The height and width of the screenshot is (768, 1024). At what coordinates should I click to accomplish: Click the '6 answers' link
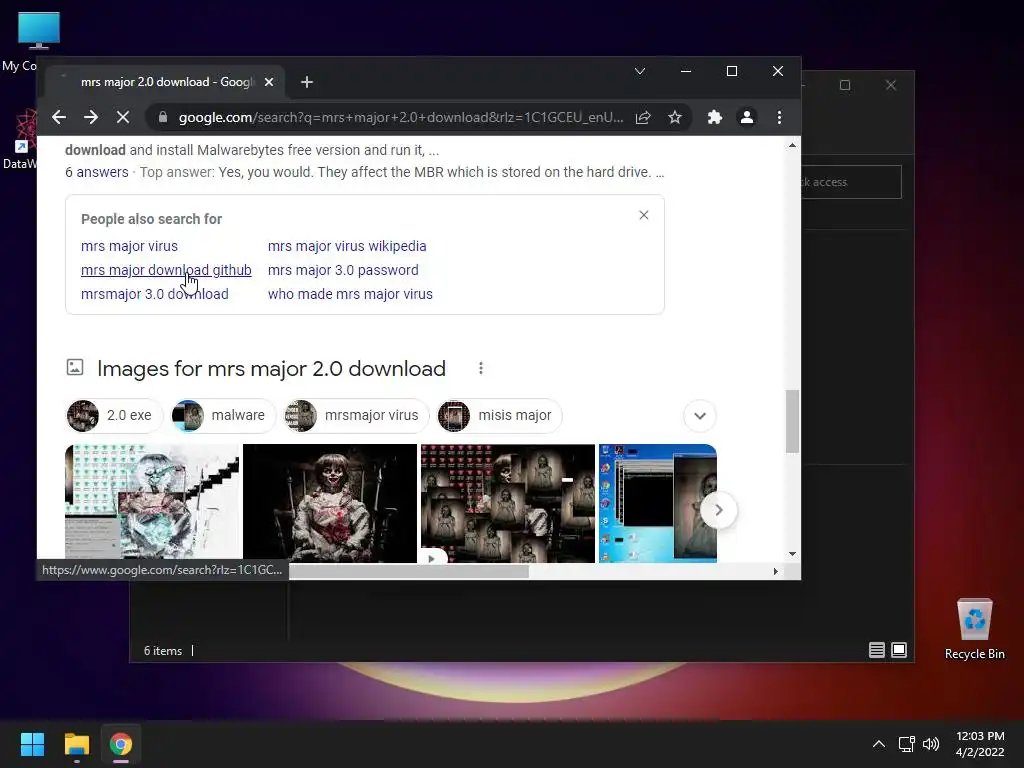click(x=97, y=172)
